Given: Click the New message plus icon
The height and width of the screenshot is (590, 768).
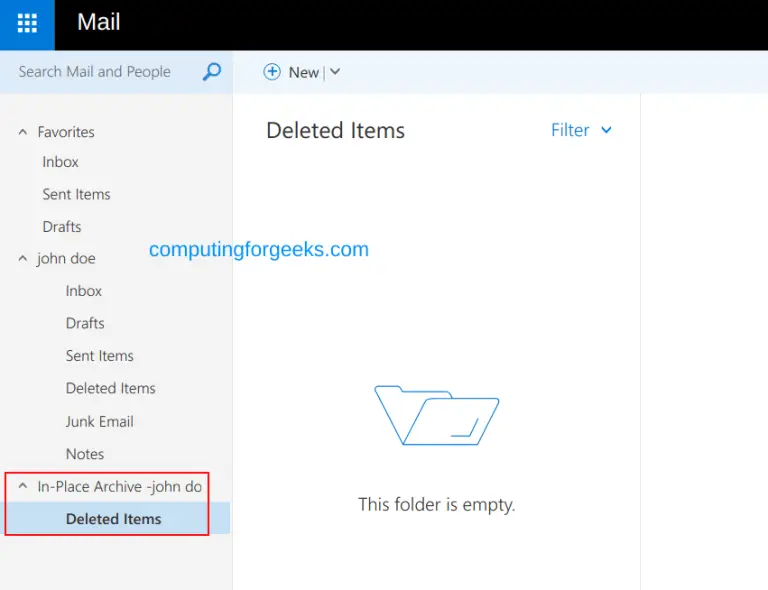Looking at the screenshot, I should coord(272,72).
